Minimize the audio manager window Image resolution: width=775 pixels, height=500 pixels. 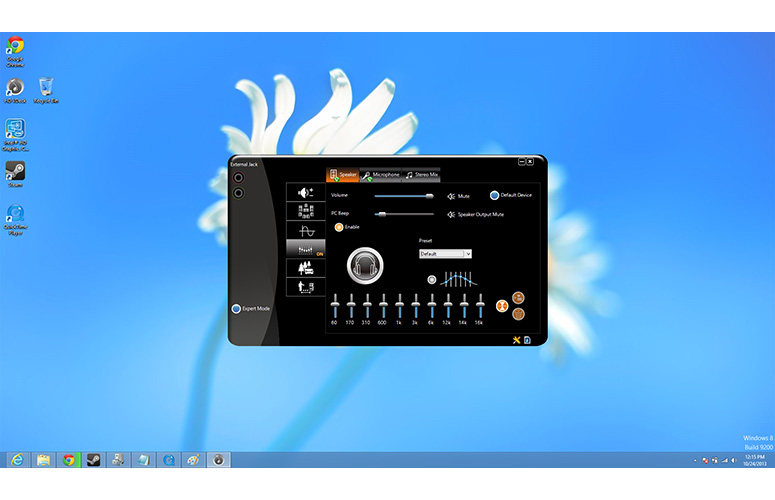pyautogui.click(x=521, y=162)
